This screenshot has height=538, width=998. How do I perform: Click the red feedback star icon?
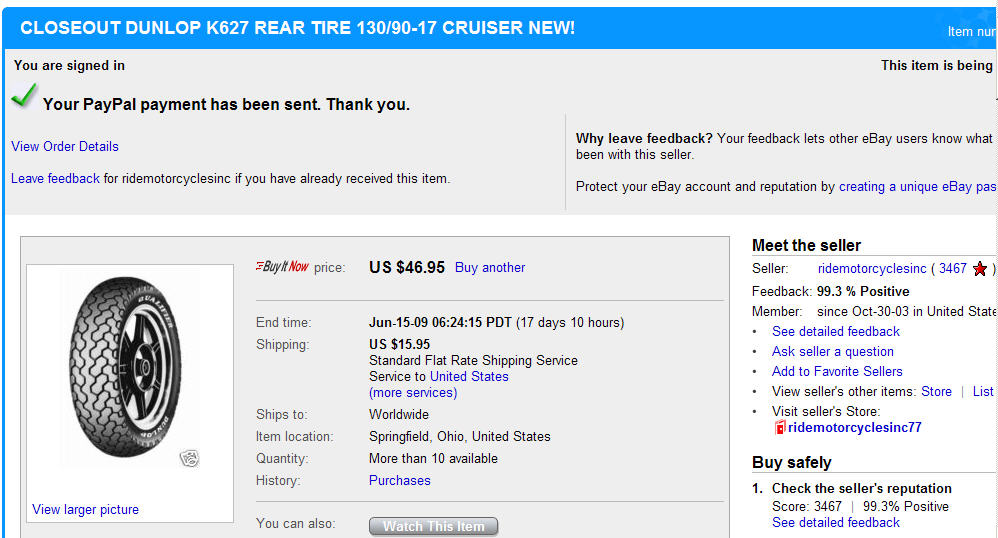(x=980, y=269)
